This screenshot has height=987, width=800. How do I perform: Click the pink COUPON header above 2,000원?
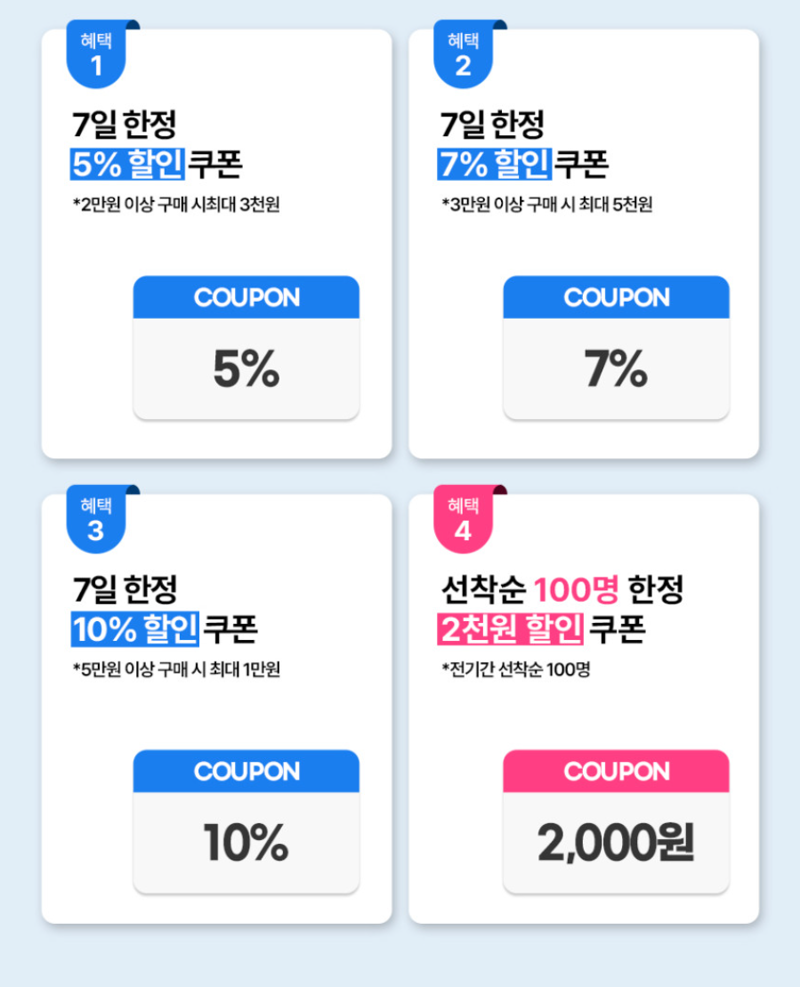pyautogui.click(x=616, y=771)
